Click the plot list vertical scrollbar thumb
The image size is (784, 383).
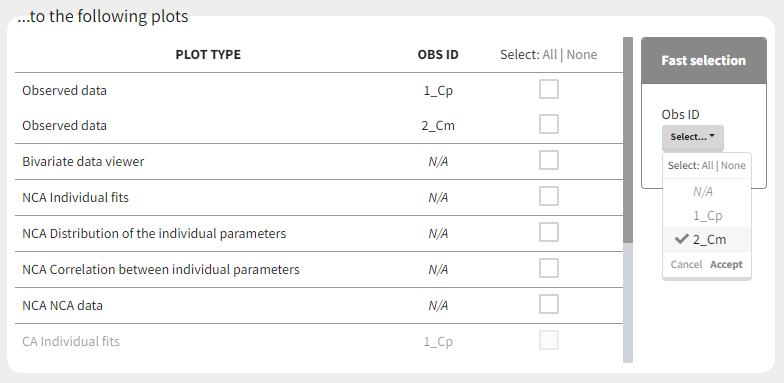click(x=628, y=140)
